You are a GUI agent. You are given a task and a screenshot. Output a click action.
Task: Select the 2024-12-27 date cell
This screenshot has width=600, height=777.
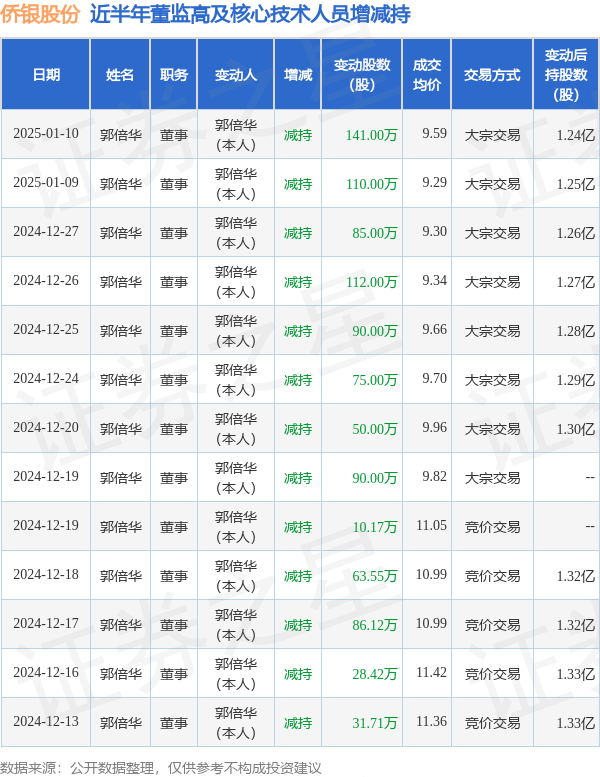(46, 233)
